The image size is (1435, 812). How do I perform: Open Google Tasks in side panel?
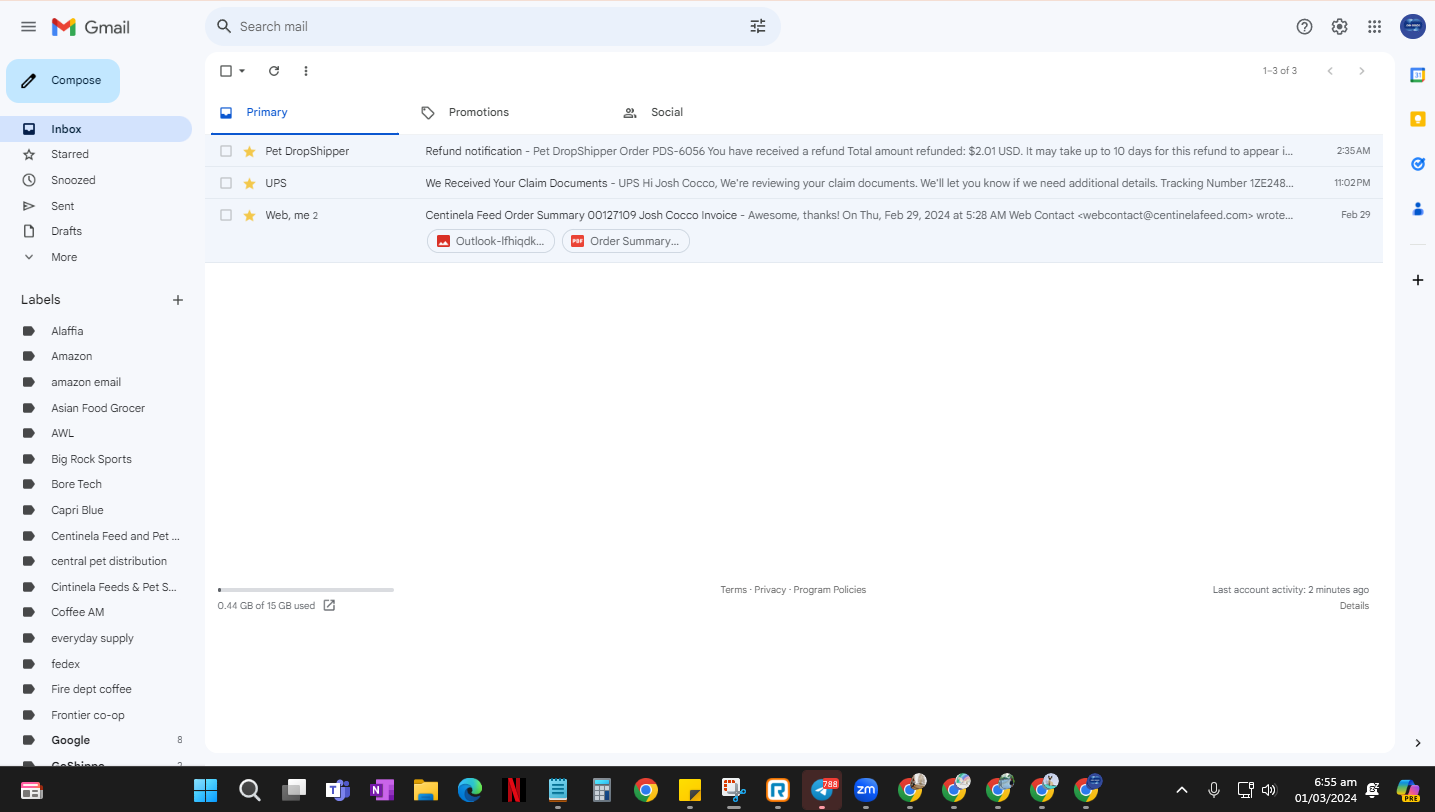point(1417,164)
